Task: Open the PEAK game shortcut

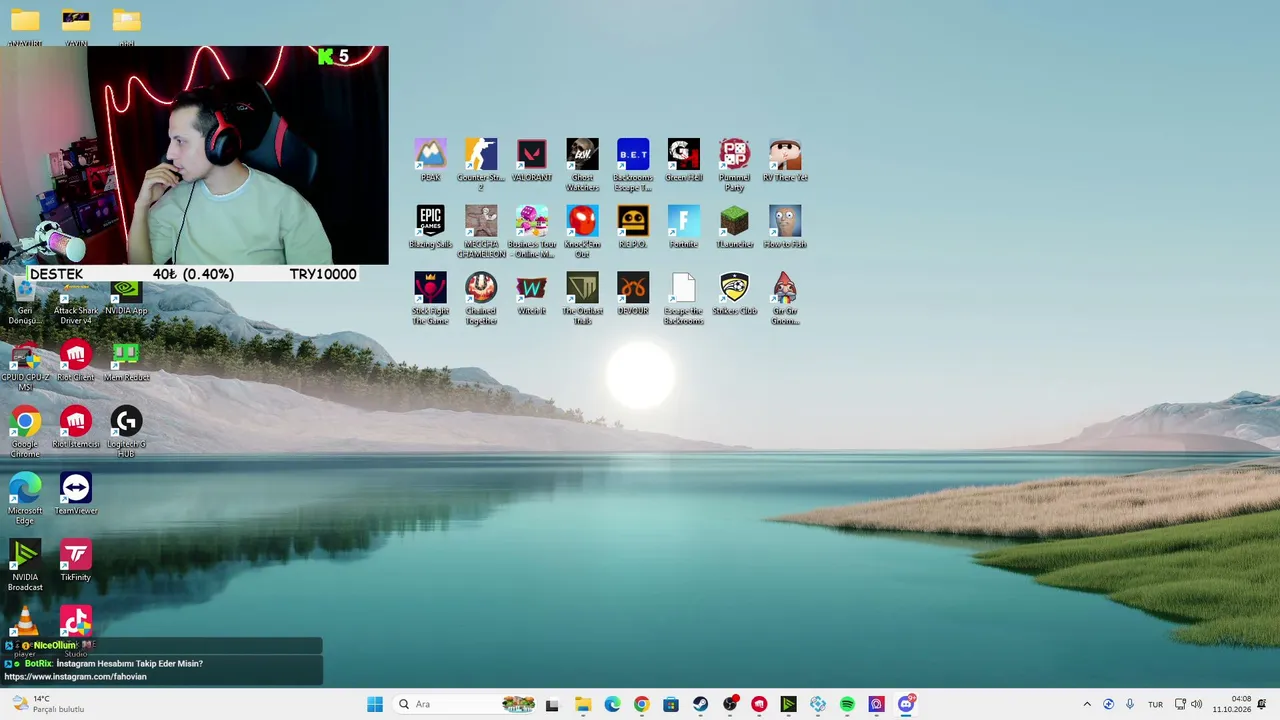Action: coord(430,160)
